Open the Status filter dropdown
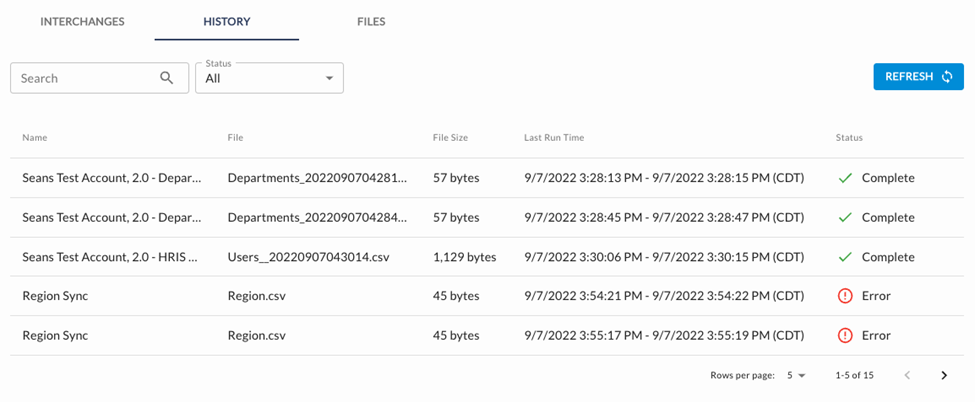 point(269,78)
